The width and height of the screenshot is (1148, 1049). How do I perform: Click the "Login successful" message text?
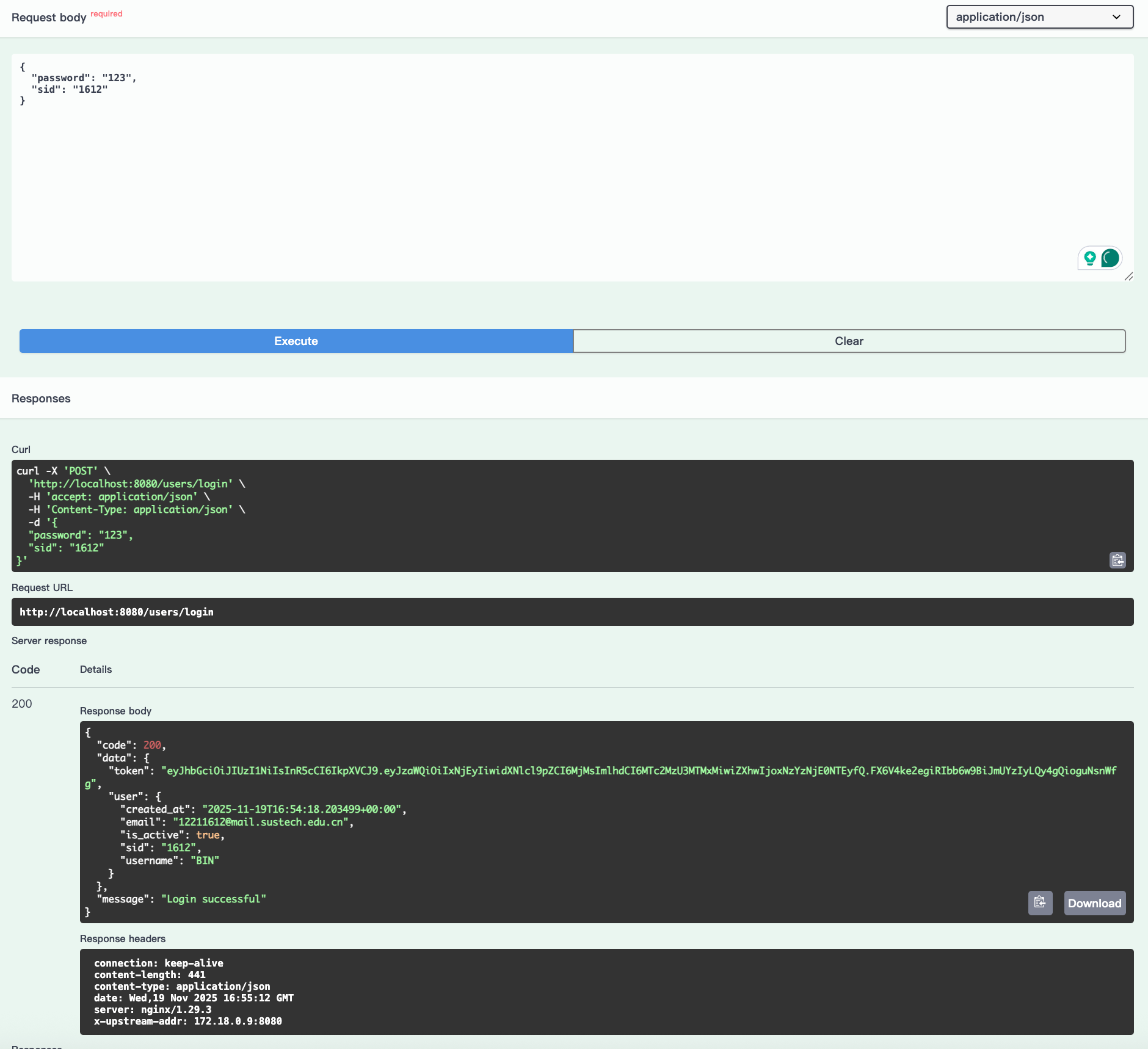pyautogui.click(x=213, y=899)
